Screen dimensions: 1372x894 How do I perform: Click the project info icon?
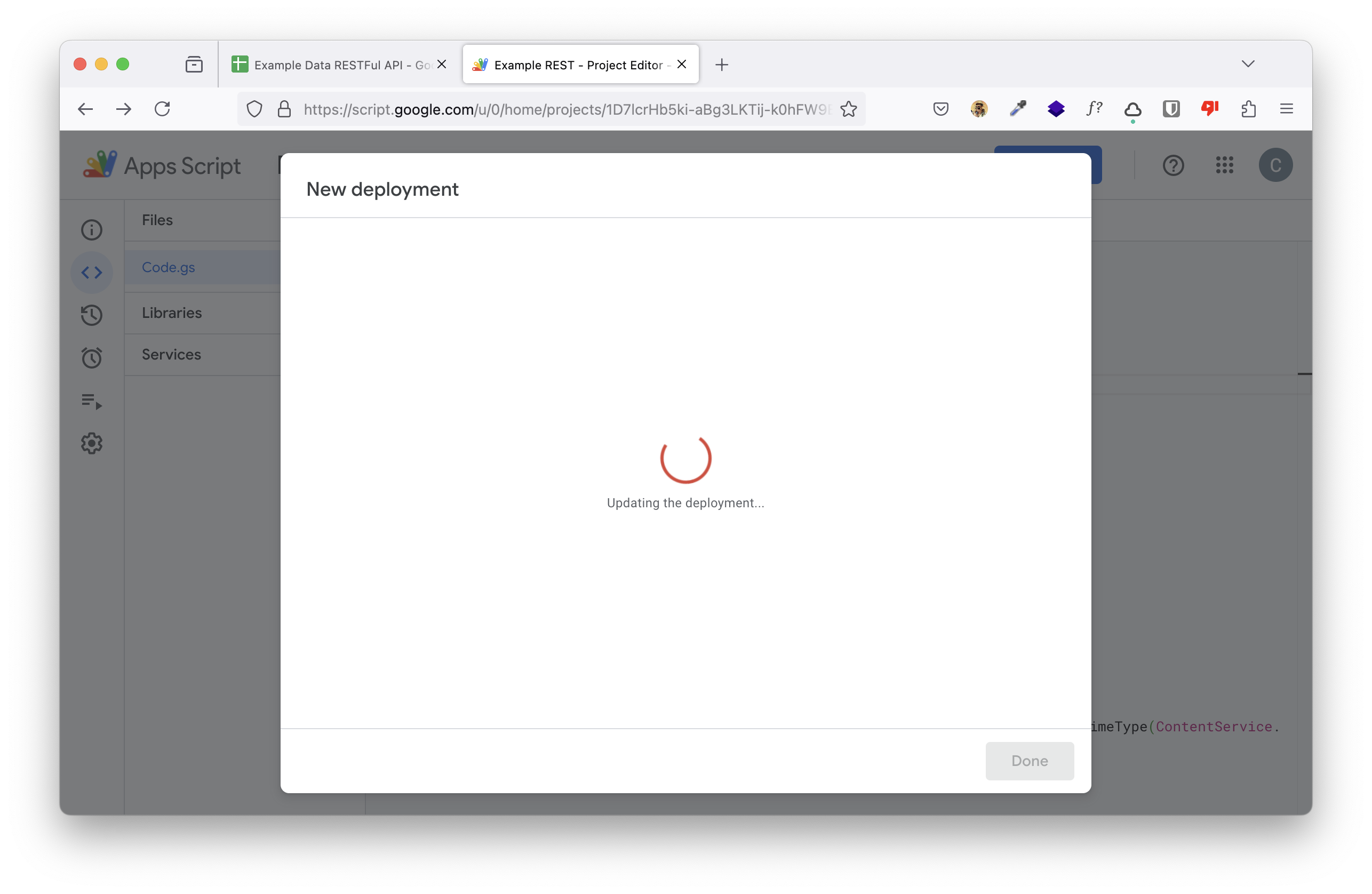(91, 230)
